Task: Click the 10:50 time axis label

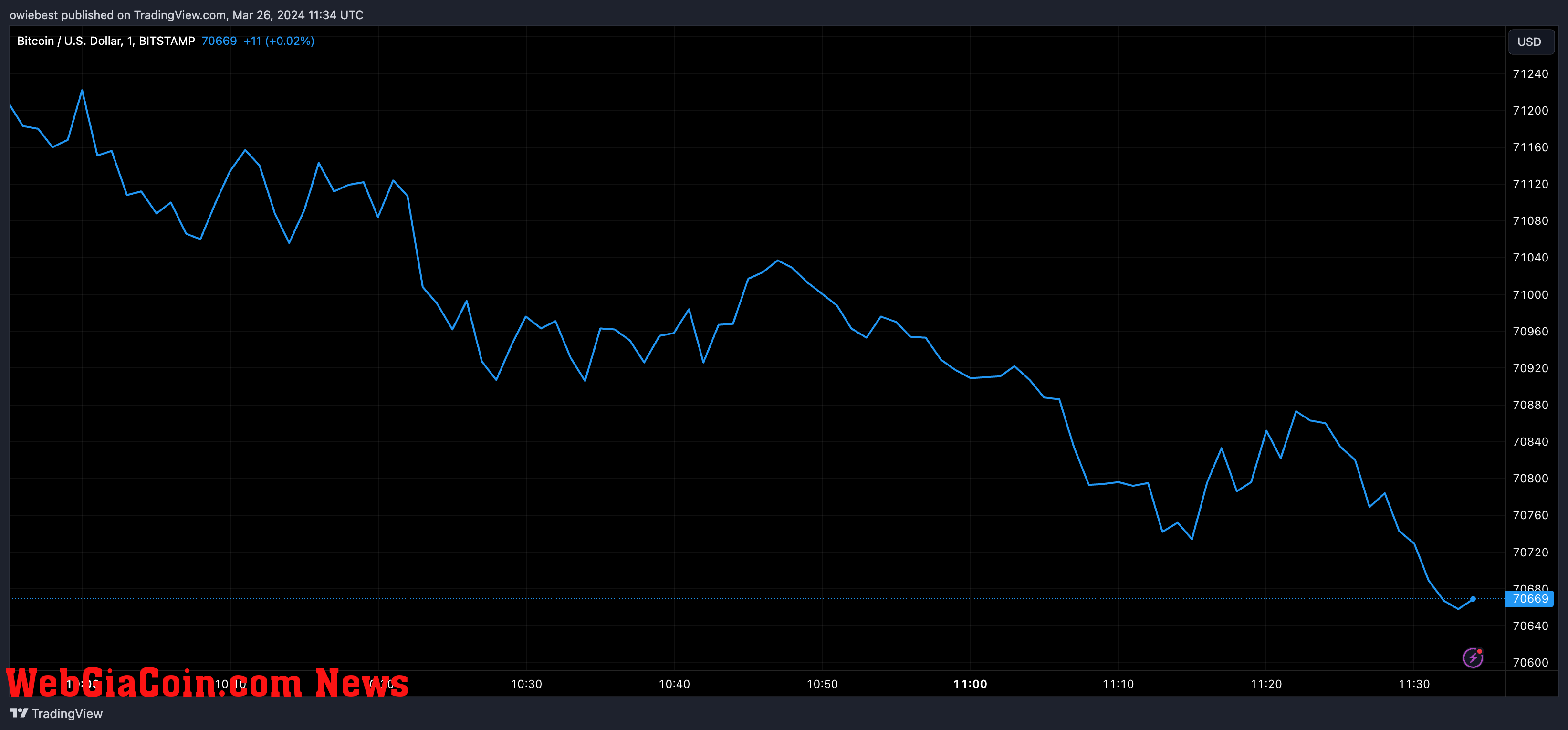Action: tap(822, 684)
